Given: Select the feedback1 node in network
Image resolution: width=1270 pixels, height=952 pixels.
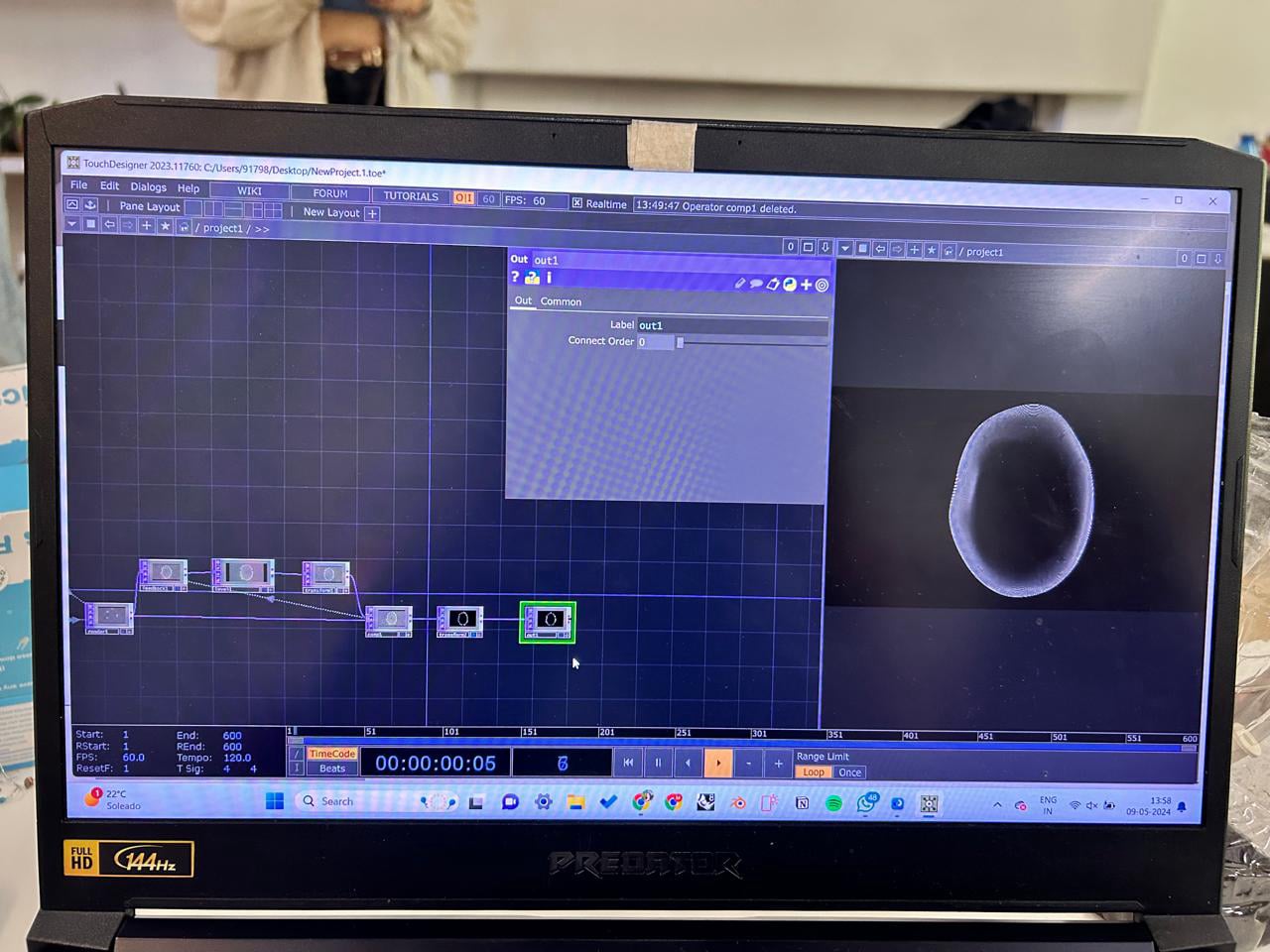Looking at the screenshot, I should [x=163, y=575].
